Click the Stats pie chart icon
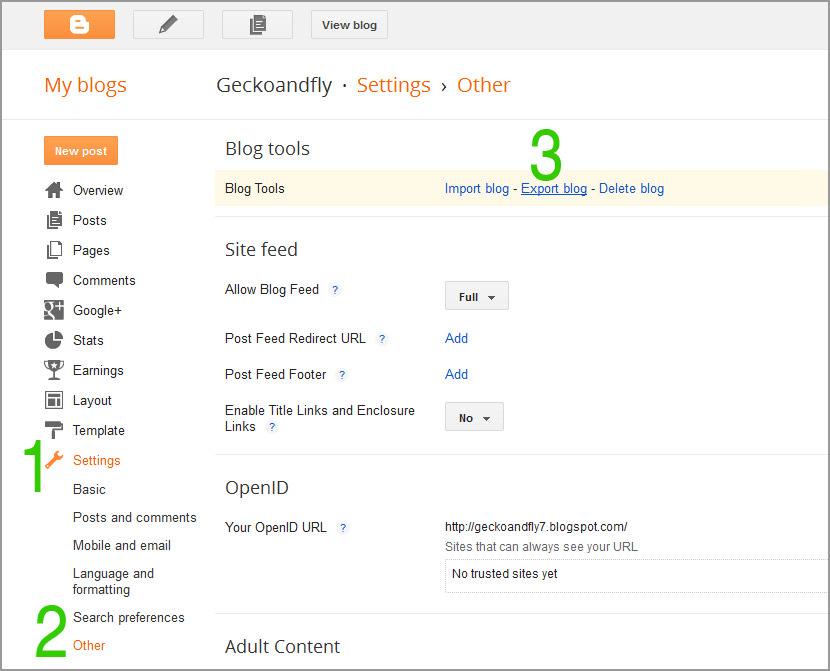The image size is (830, 671). 54,340
